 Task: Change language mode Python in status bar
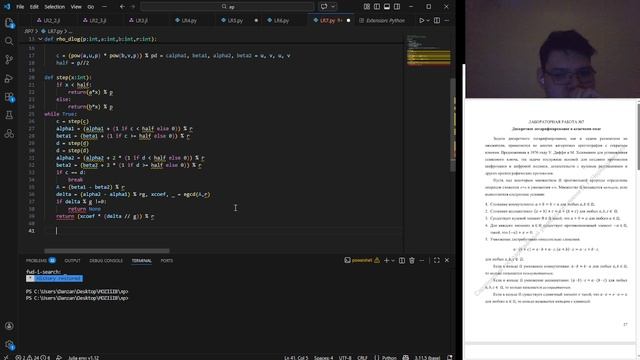[386, 358]
